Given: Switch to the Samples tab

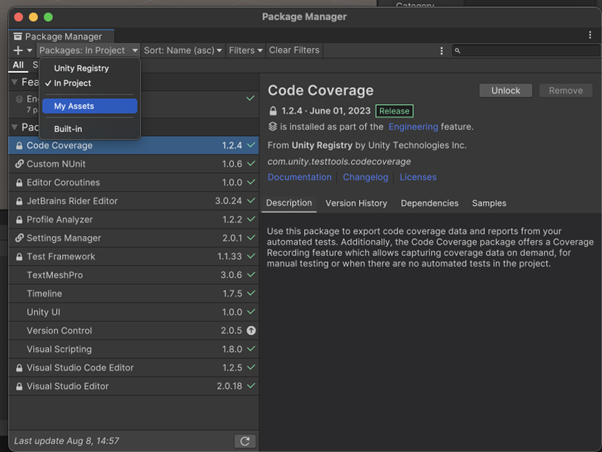Looking at the screenshot, I should [x=489, y=203].
